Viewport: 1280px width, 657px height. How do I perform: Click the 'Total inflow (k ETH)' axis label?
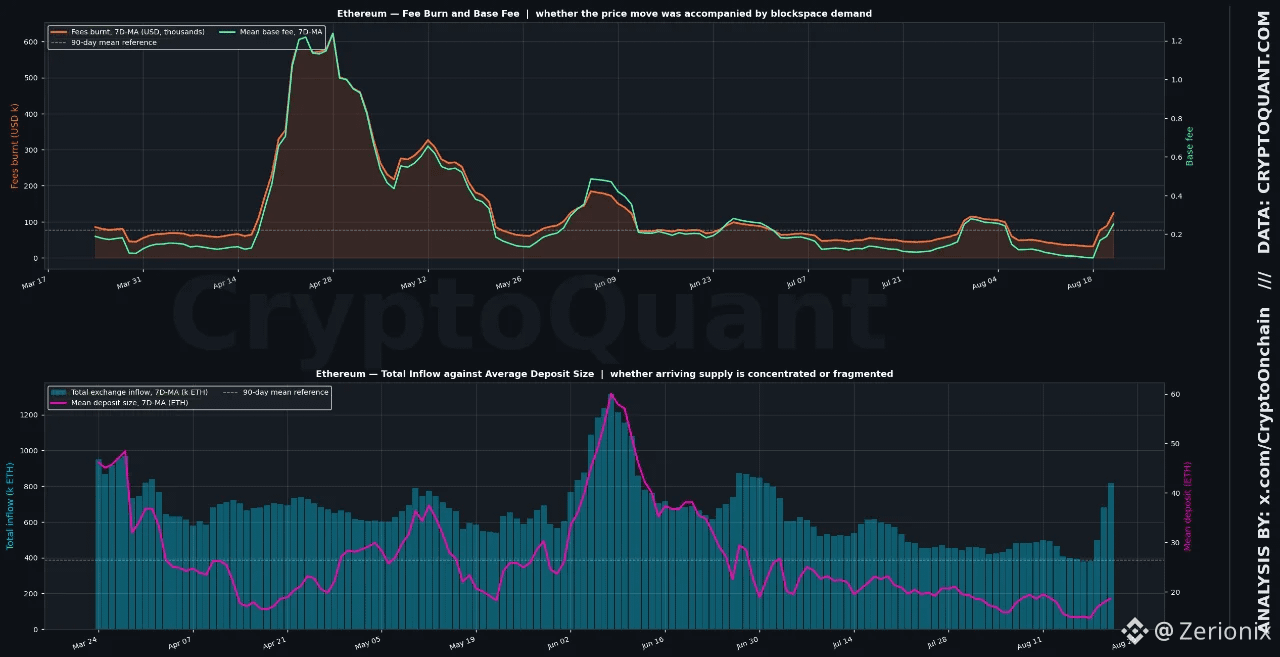11,506
